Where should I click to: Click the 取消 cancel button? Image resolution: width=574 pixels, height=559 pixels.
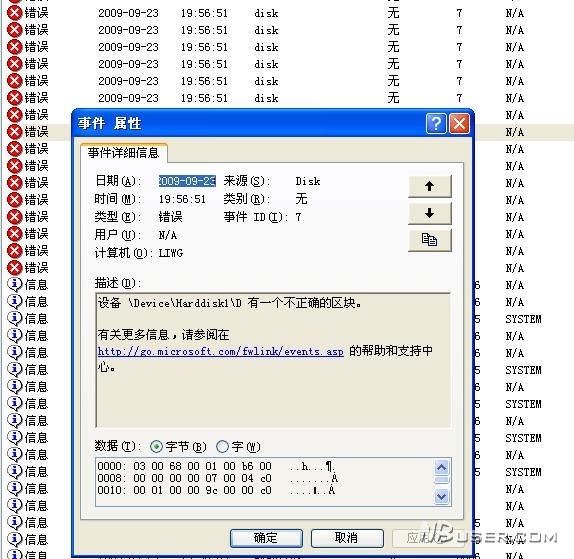tap(347, 538)
